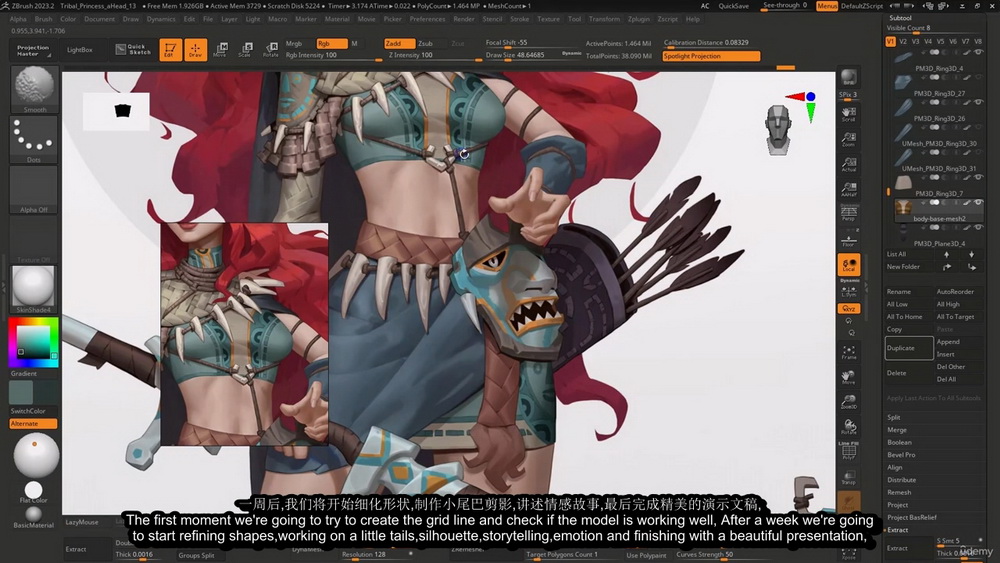
Task: Expand the Split section
Action: pyautogui.click(x=893, y=417)
